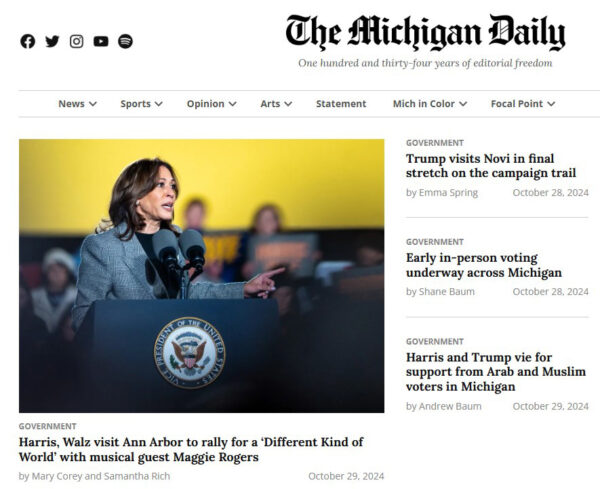Open the Harris rally photo thumbnail
Viewport: 600px width, 489px height.
point(202,275)
